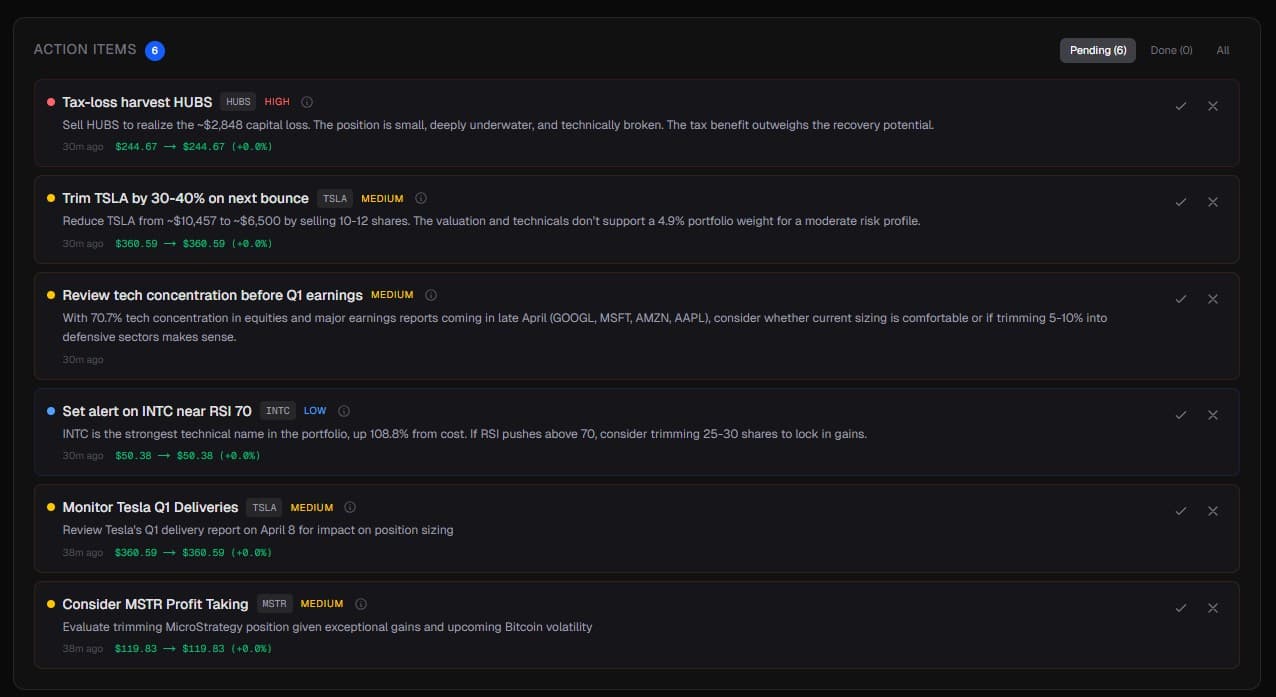Mark "Monitor Tesla Q1 Deliveries" as complete
Viewport: 1276px width, 697px height.
pos(1181,511)
